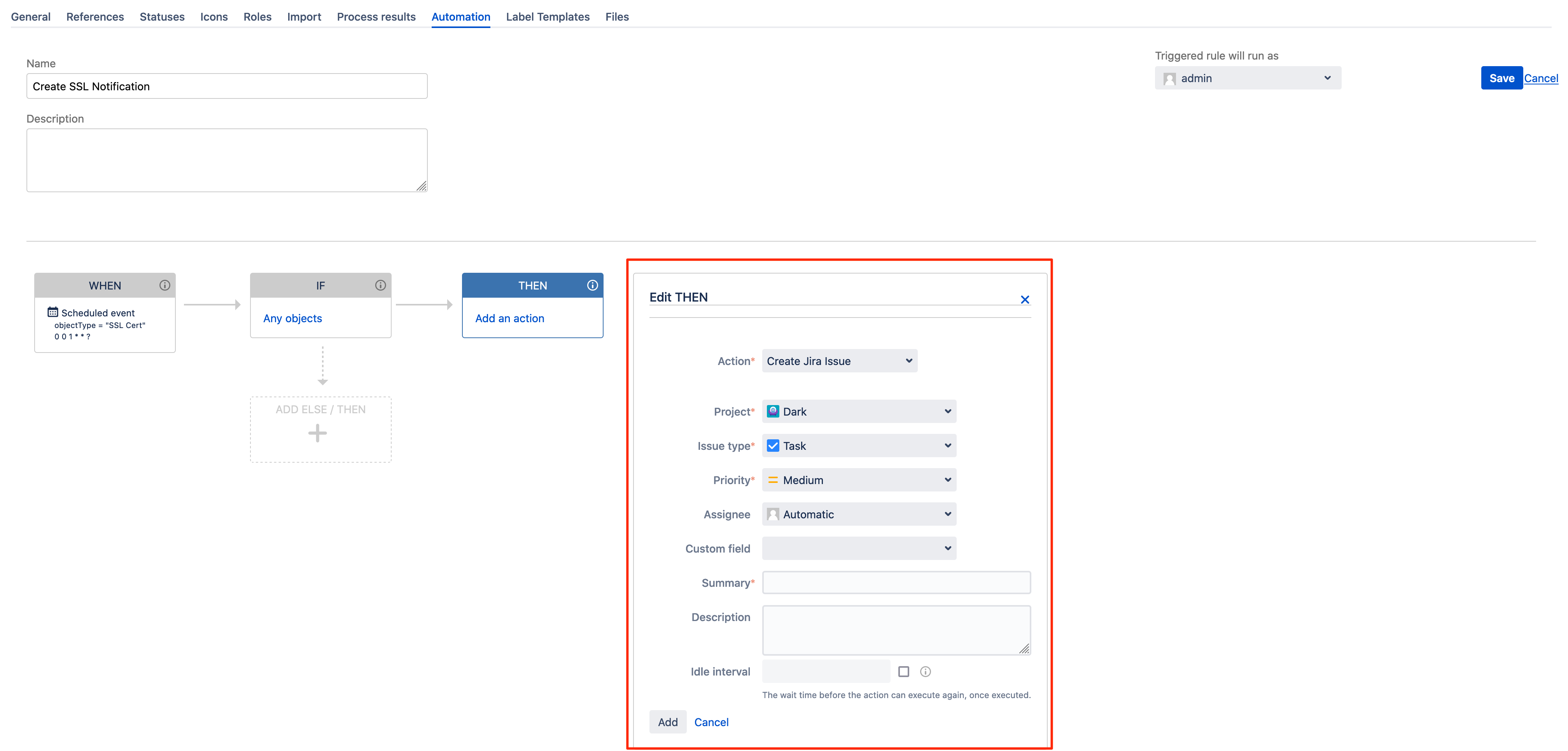The width and height of the screenshot is (1568, 751).
Task: Click the Add button in Edit THEN
Action: tap(667, 722)
